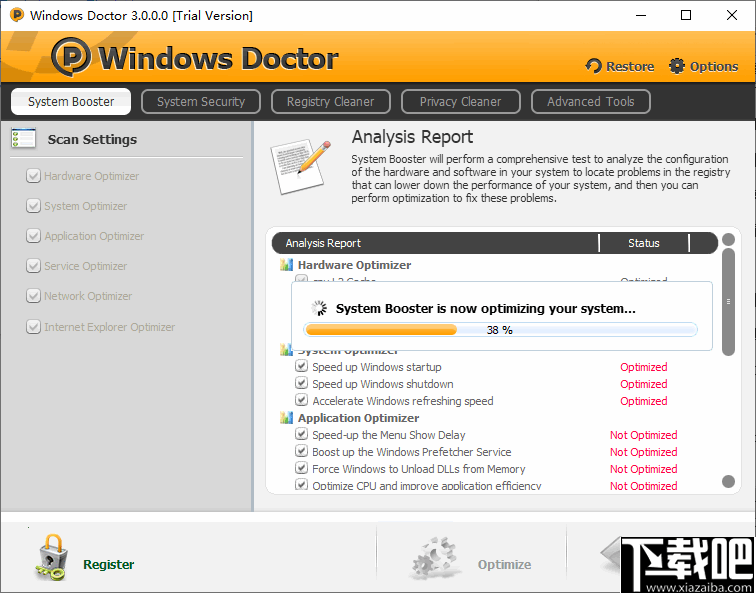This screenshot has width=756, height=593.
Task: Click the Application Optimizer group heading
Action: (358, 418)
